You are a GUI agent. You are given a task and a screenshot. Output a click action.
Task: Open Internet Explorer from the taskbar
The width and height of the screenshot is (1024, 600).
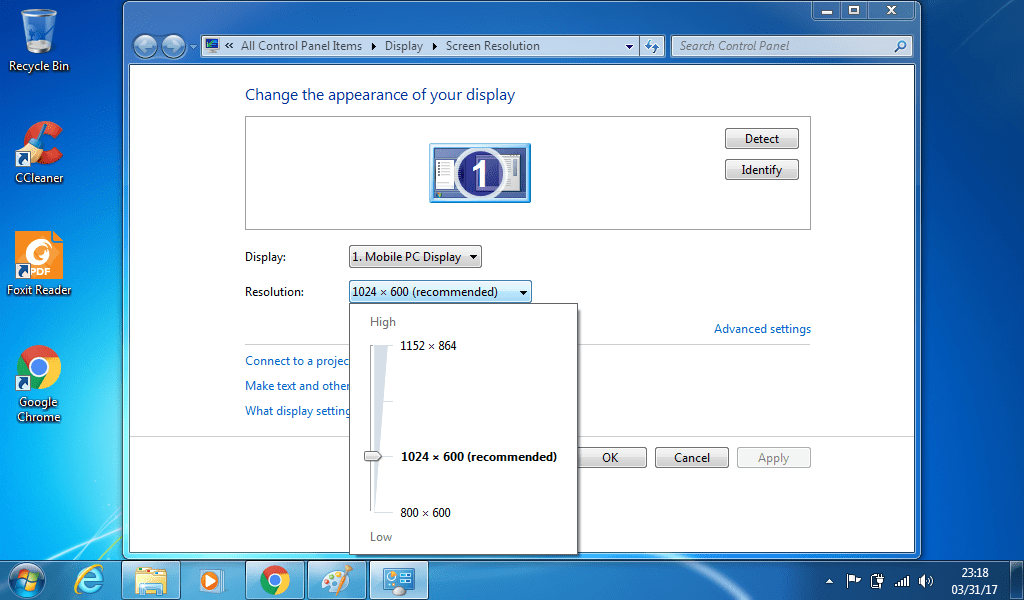point(89,580)
